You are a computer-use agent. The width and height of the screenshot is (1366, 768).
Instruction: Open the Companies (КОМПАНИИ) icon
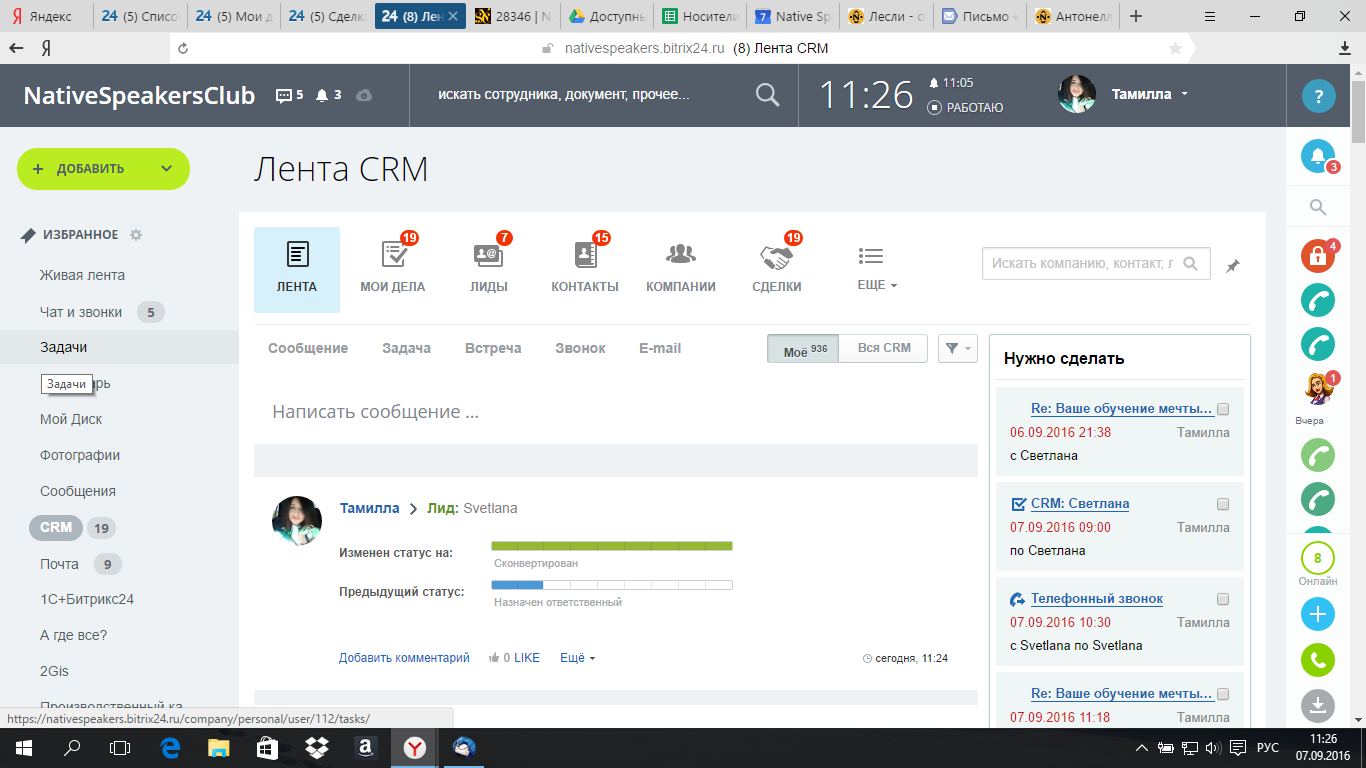(x=680, y=257)
